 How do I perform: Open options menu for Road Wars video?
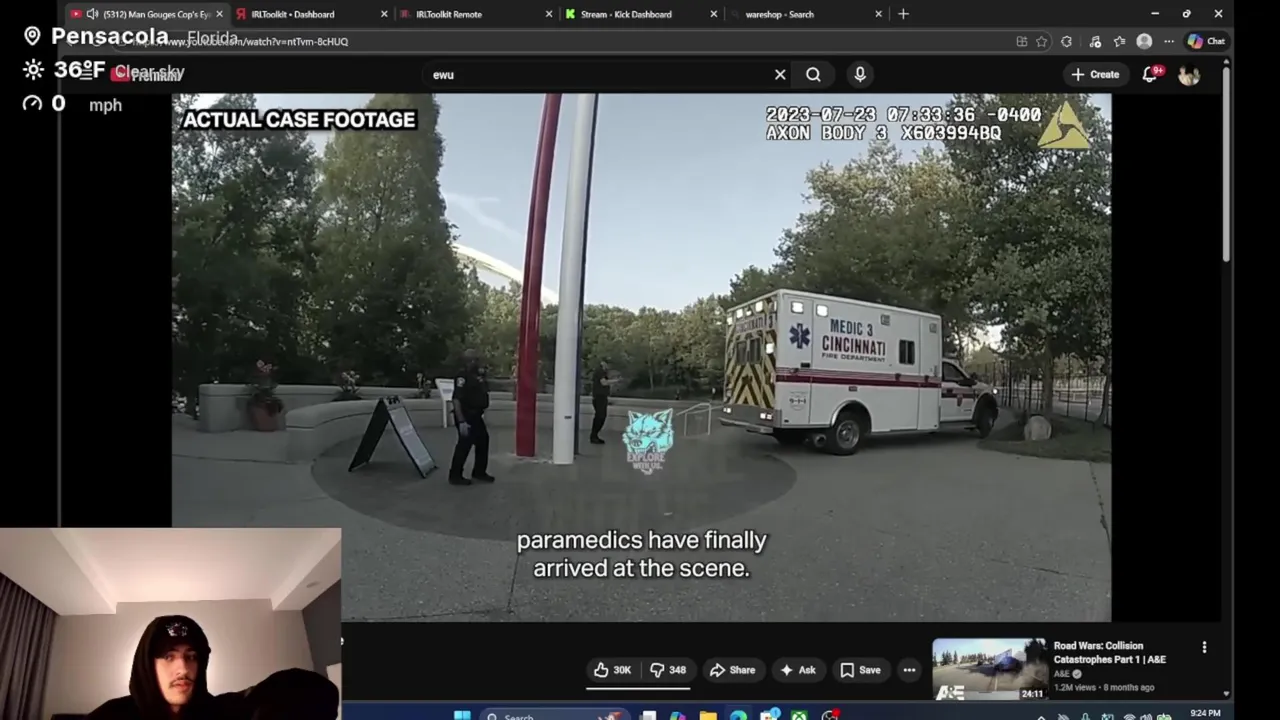(1204, 647)
